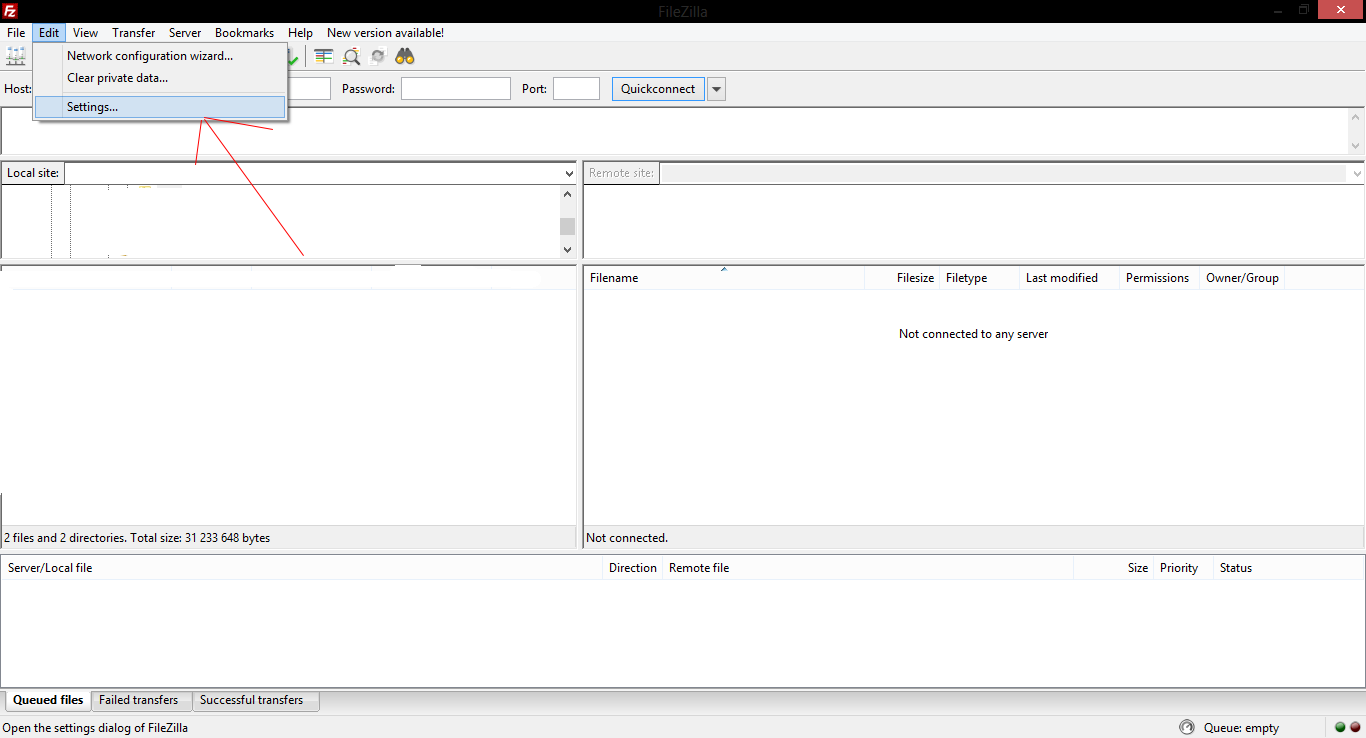The image size is (1366, 738).
Task: Click the Remote file queue column header
Action: coord(867,568)
